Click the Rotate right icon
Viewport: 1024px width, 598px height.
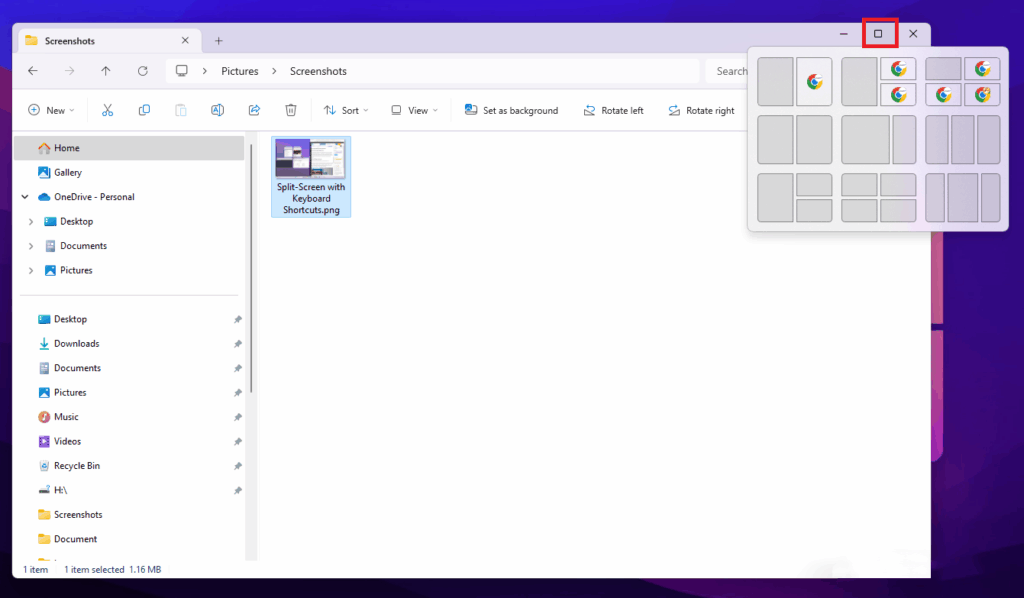click(x=702, y=110)
